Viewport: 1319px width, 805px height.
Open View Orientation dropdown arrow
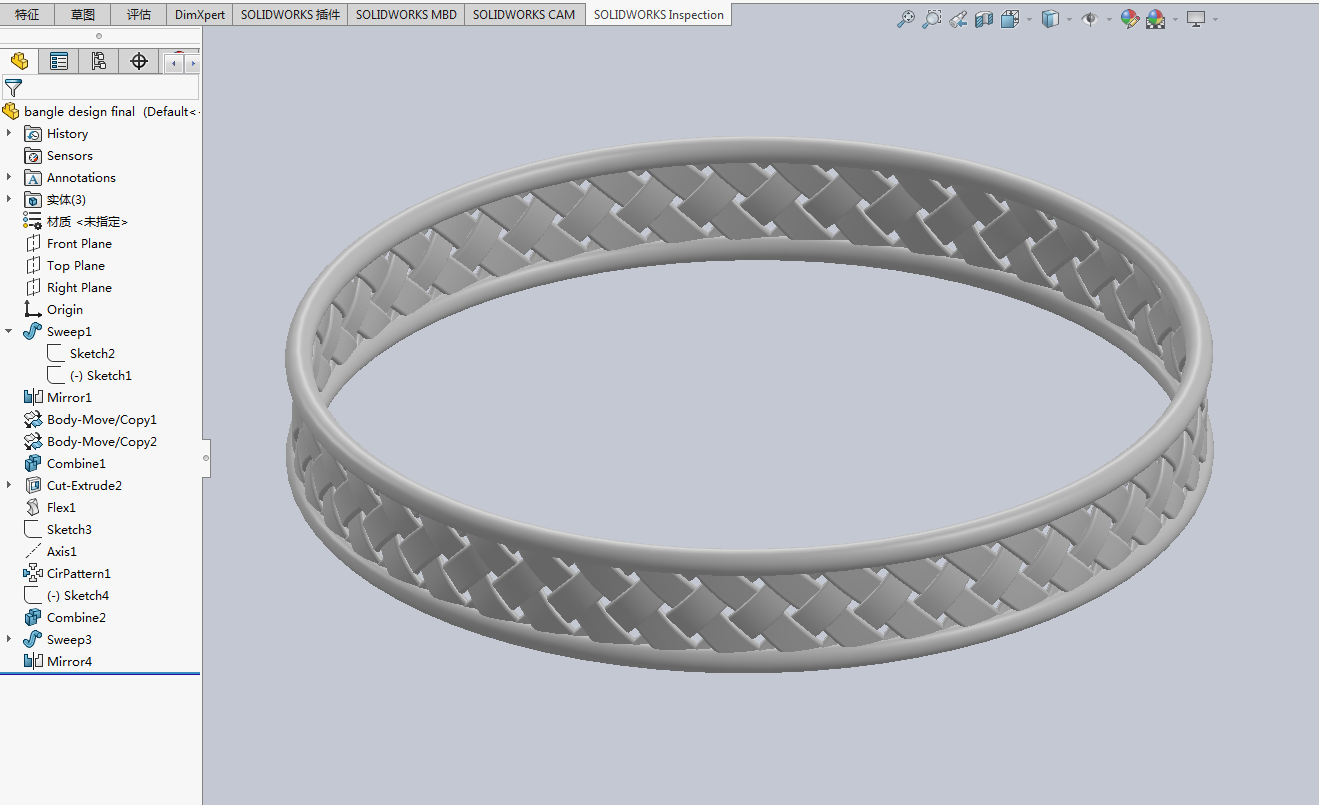[1028, 19]
